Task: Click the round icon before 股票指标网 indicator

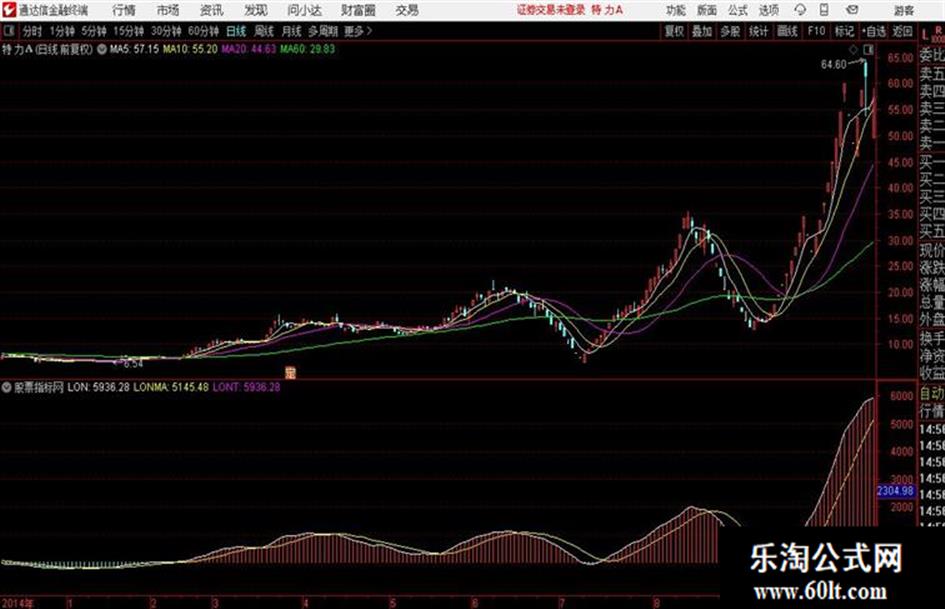Action: [x=7, y=387]
